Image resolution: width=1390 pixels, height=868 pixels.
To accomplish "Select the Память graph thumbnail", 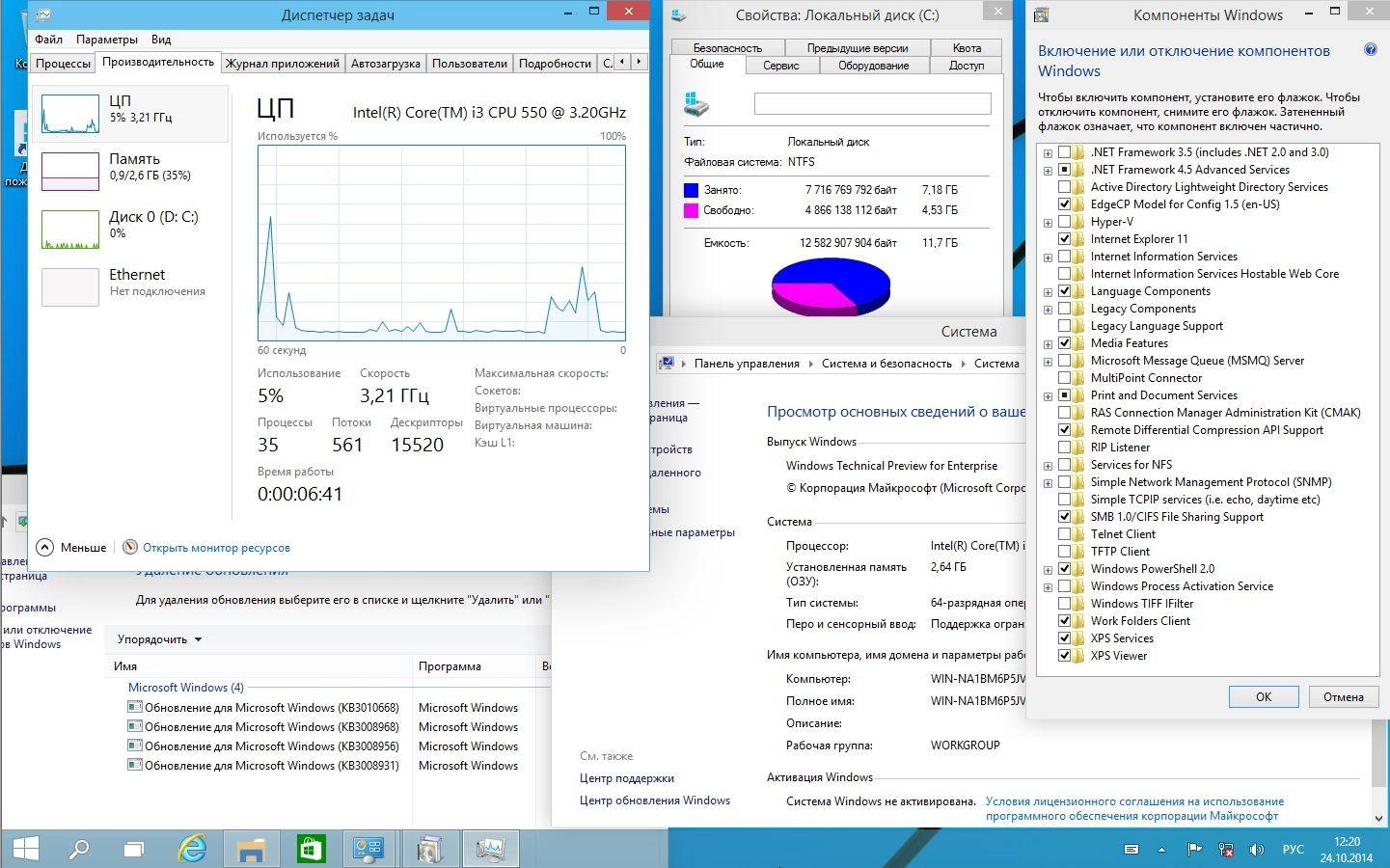I will tap(70, 172).
